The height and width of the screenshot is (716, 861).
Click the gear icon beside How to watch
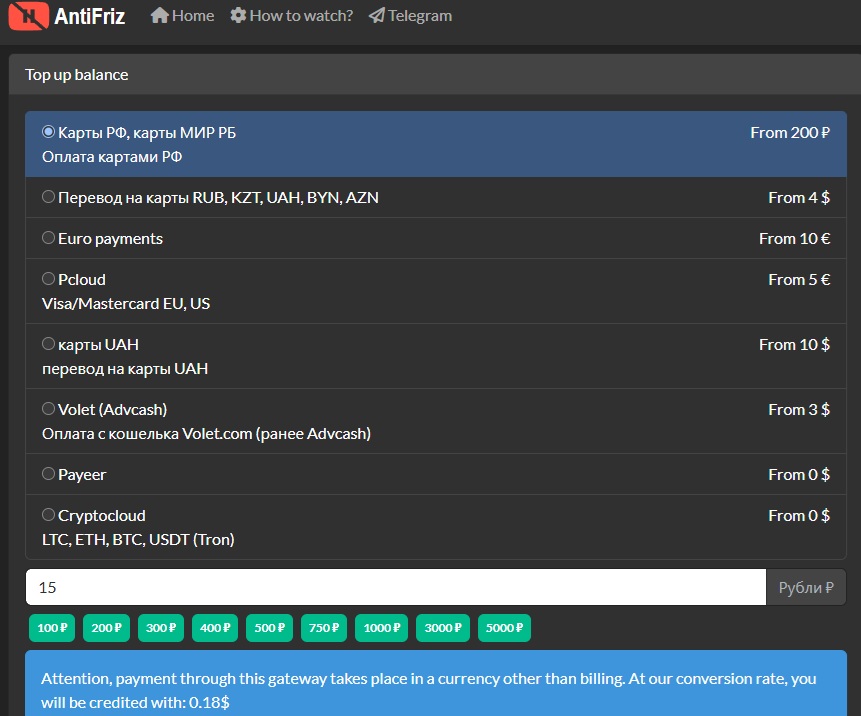pos(238,15)
